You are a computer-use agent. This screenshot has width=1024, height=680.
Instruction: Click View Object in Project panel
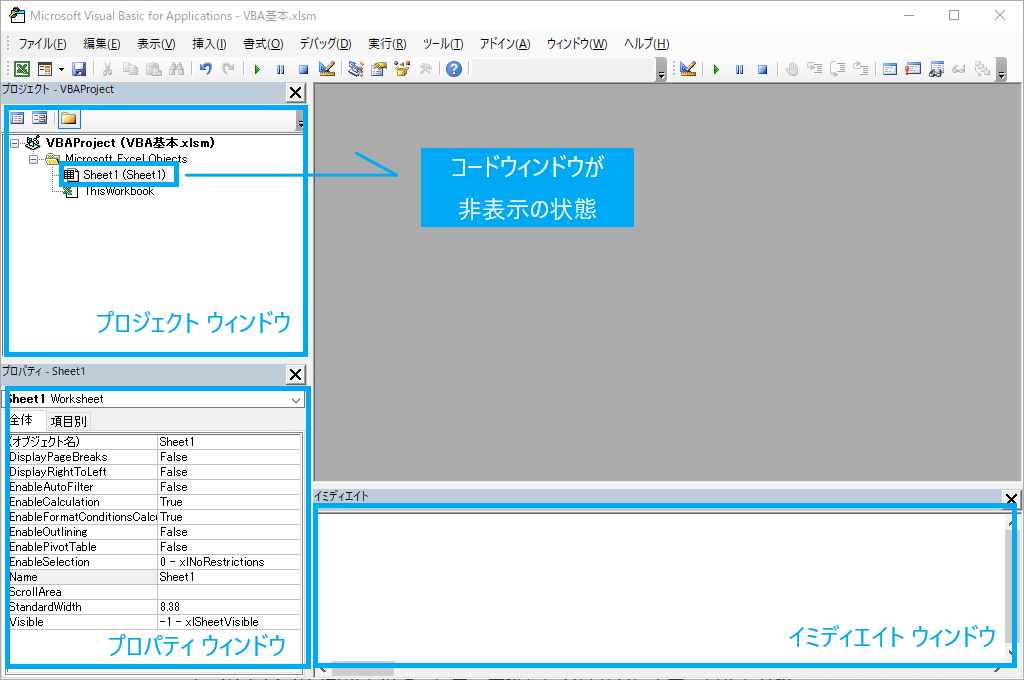click(40, 118)
